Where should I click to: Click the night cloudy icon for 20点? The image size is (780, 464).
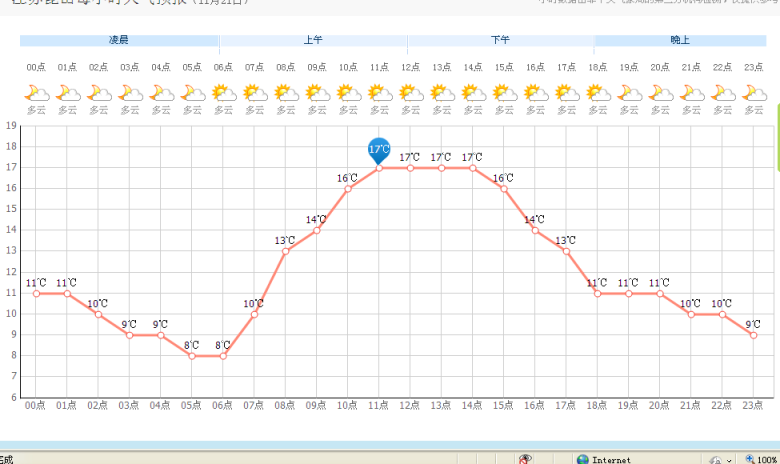click(x=659, y=93)
